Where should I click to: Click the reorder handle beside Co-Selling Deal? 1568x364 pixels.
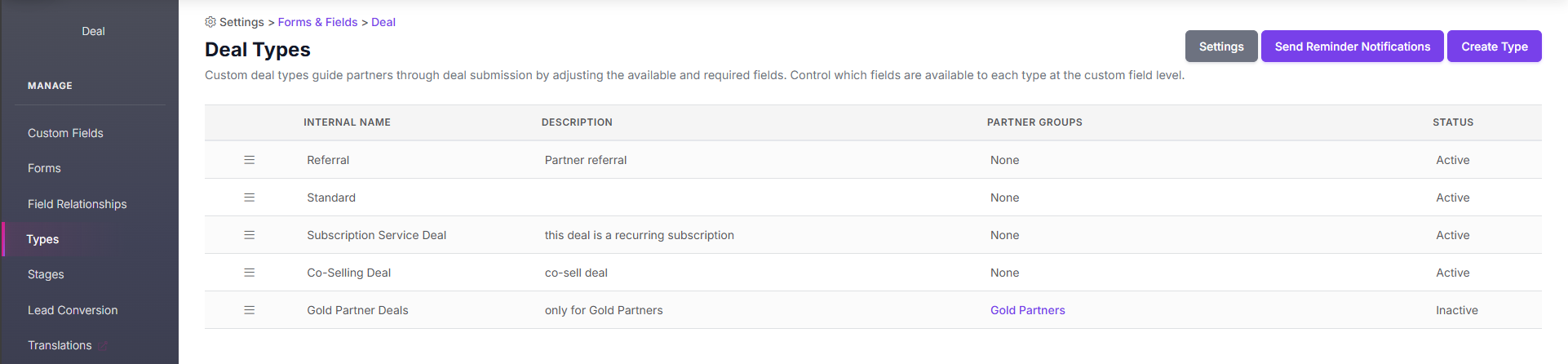point(250,273)
